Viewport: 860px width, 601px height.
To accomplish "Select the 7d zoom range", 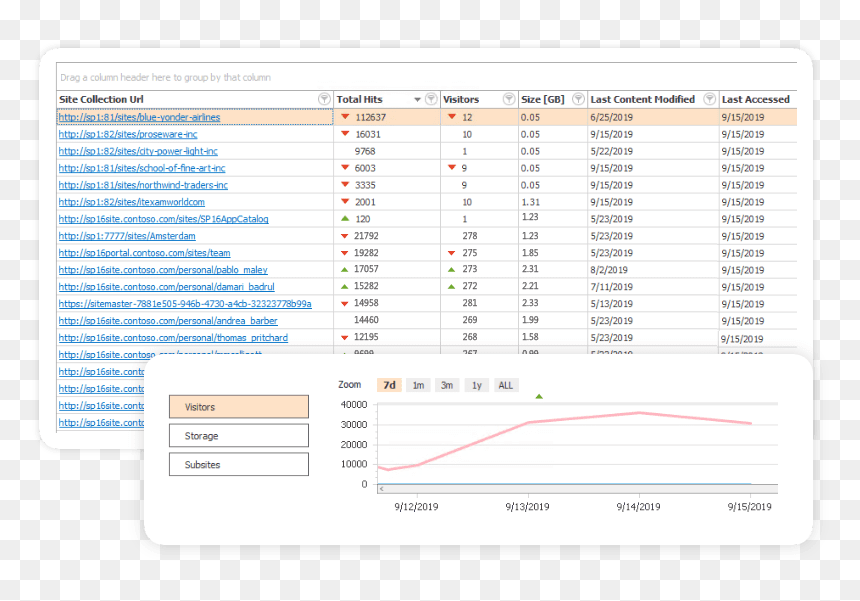I will [x=389, y=385].
